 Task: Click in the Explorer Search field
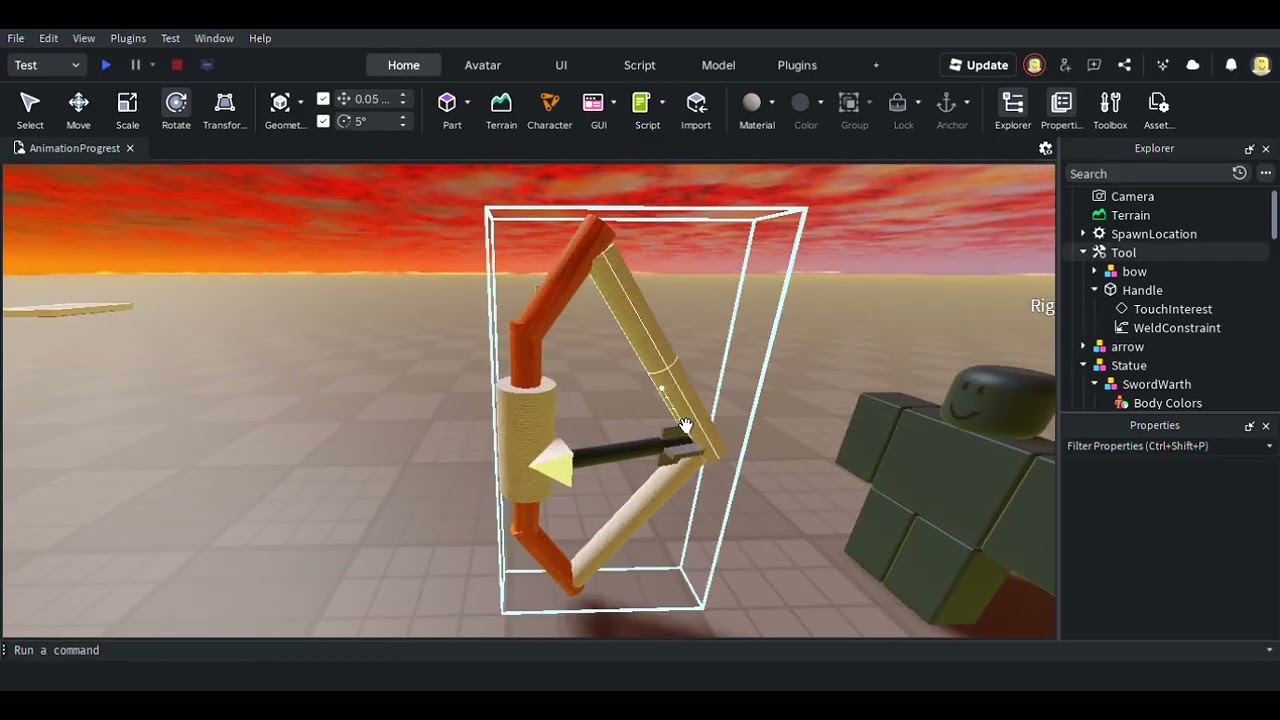click(x=1148, y=174)
